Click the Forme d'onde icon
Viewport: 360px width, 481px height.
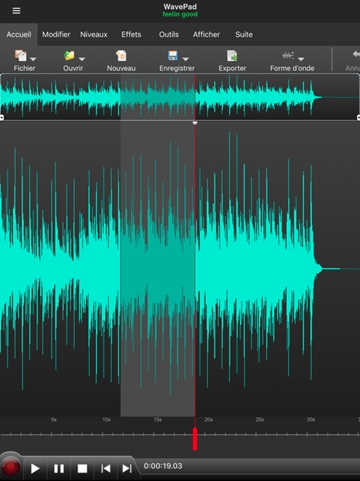coord(288,55)
